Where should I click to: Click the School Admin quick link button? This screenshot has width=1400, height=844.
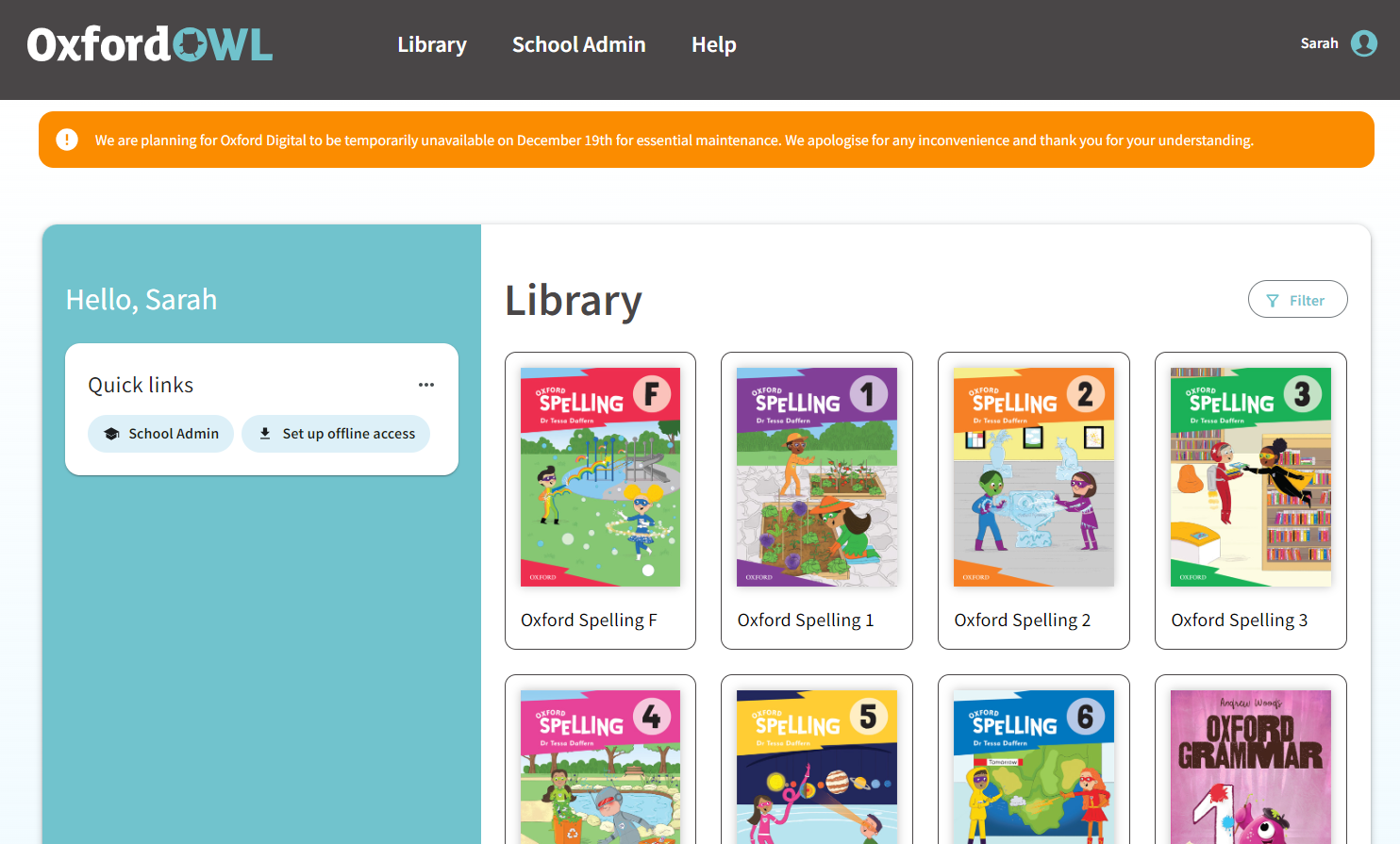tap(160, 434)
